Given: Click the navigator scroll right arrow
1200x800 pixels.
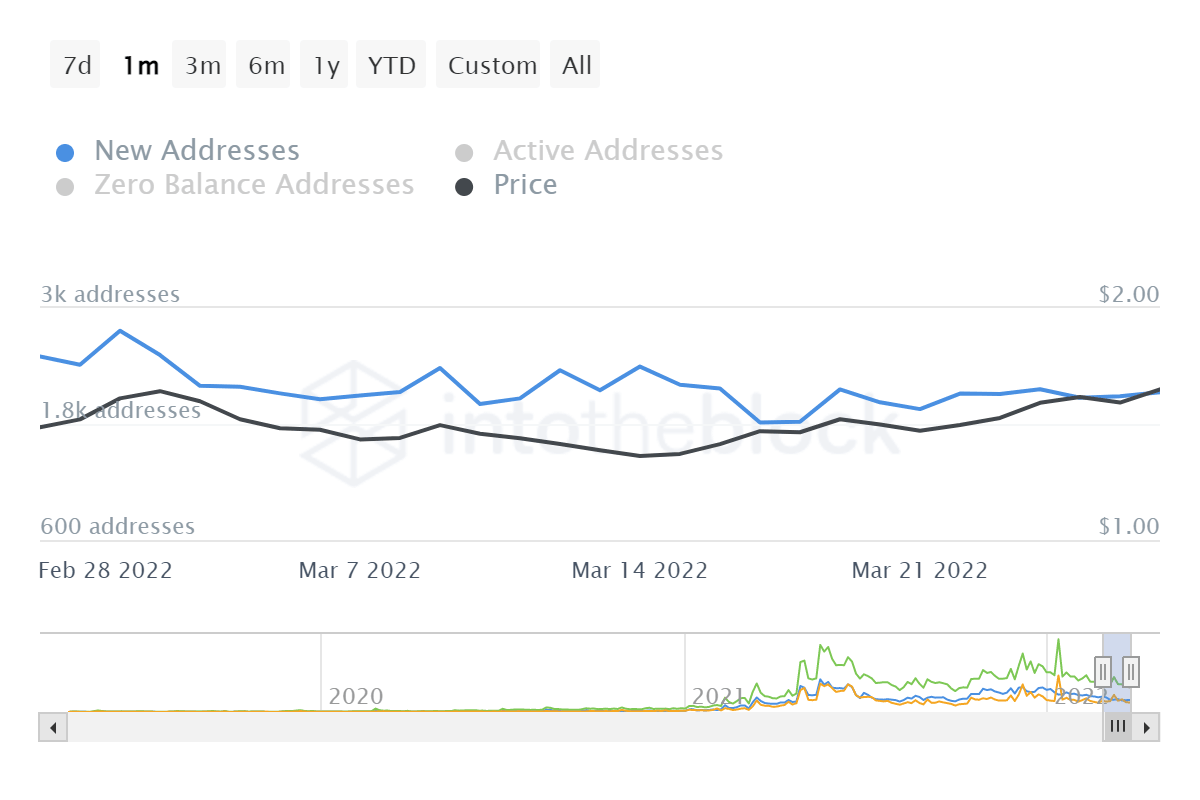Looking at the screenshot, I should tap(1146, 727).
